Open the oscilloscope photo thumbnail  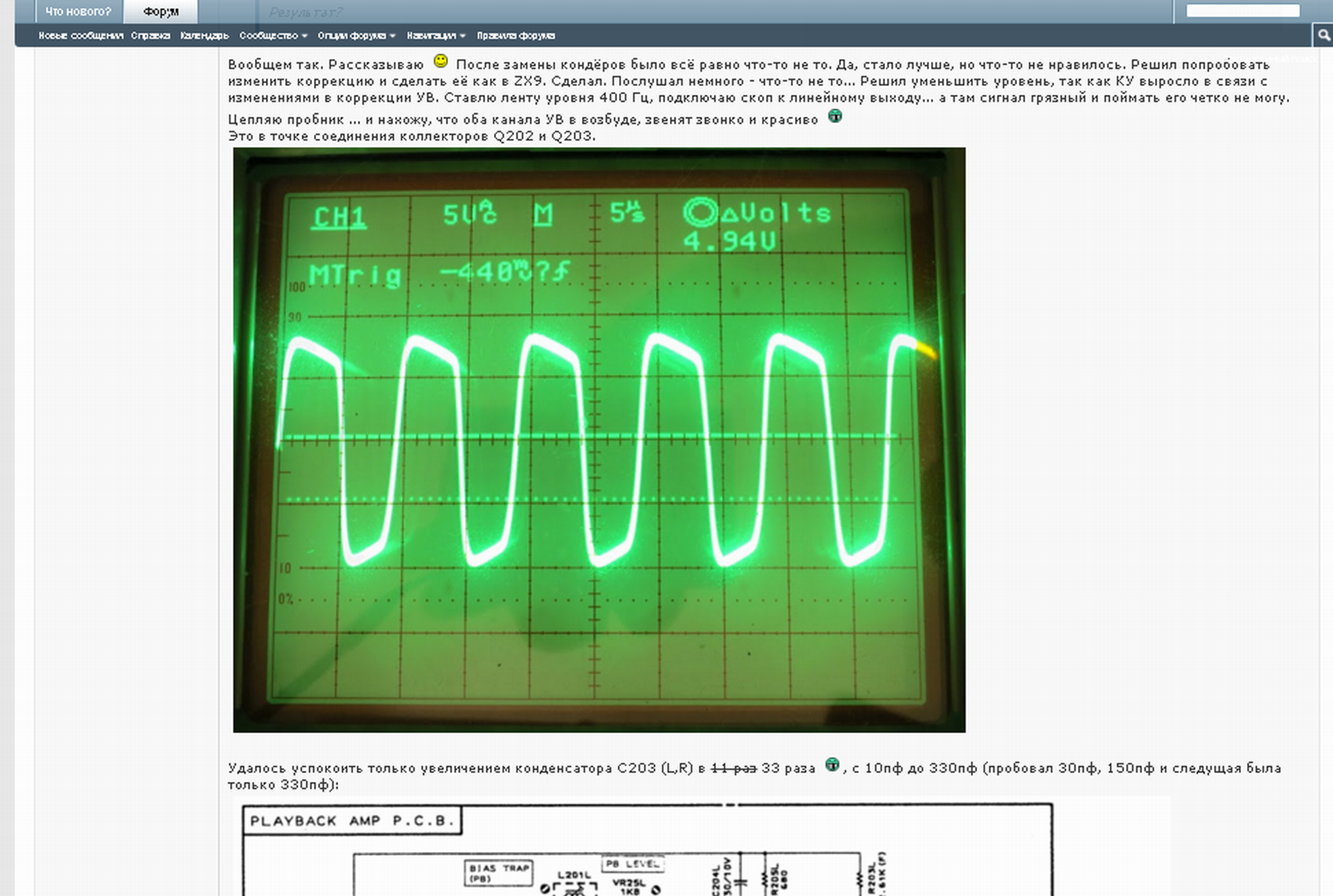(599, 440)
